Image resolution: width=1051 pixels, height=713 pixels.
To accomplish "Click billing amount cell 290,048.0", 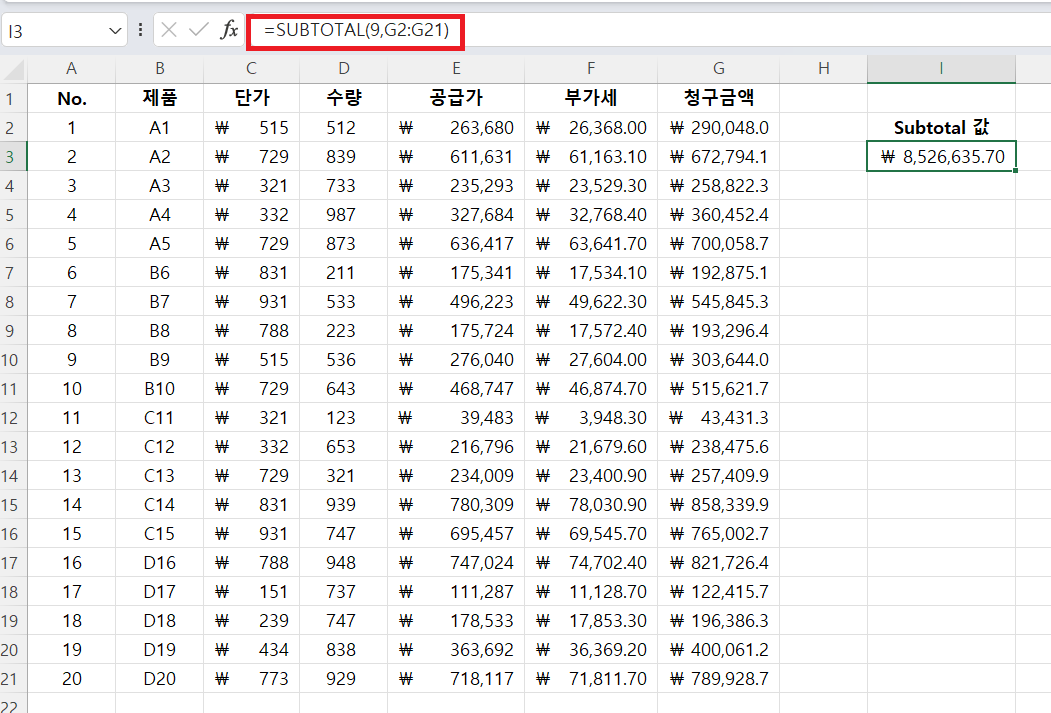I will pyautogui.click(x=719, y=127).
